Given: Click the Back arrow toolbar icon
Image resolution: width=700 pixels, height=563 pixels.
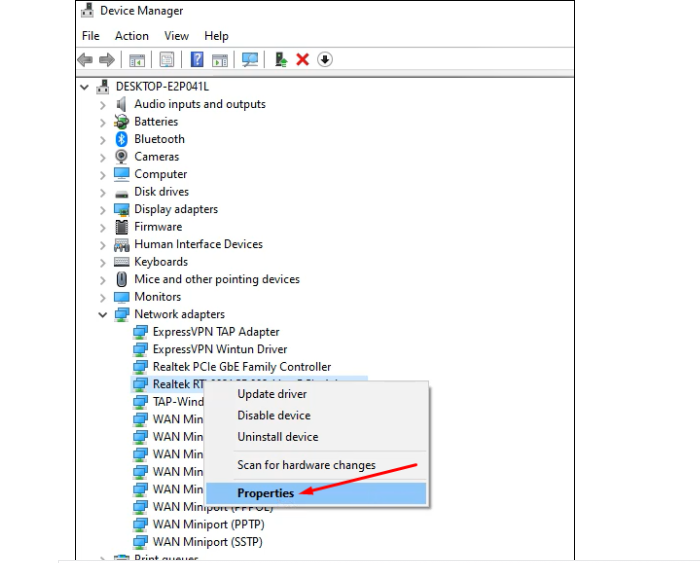Looking at the screenshot, I should [x=85, y=59].
